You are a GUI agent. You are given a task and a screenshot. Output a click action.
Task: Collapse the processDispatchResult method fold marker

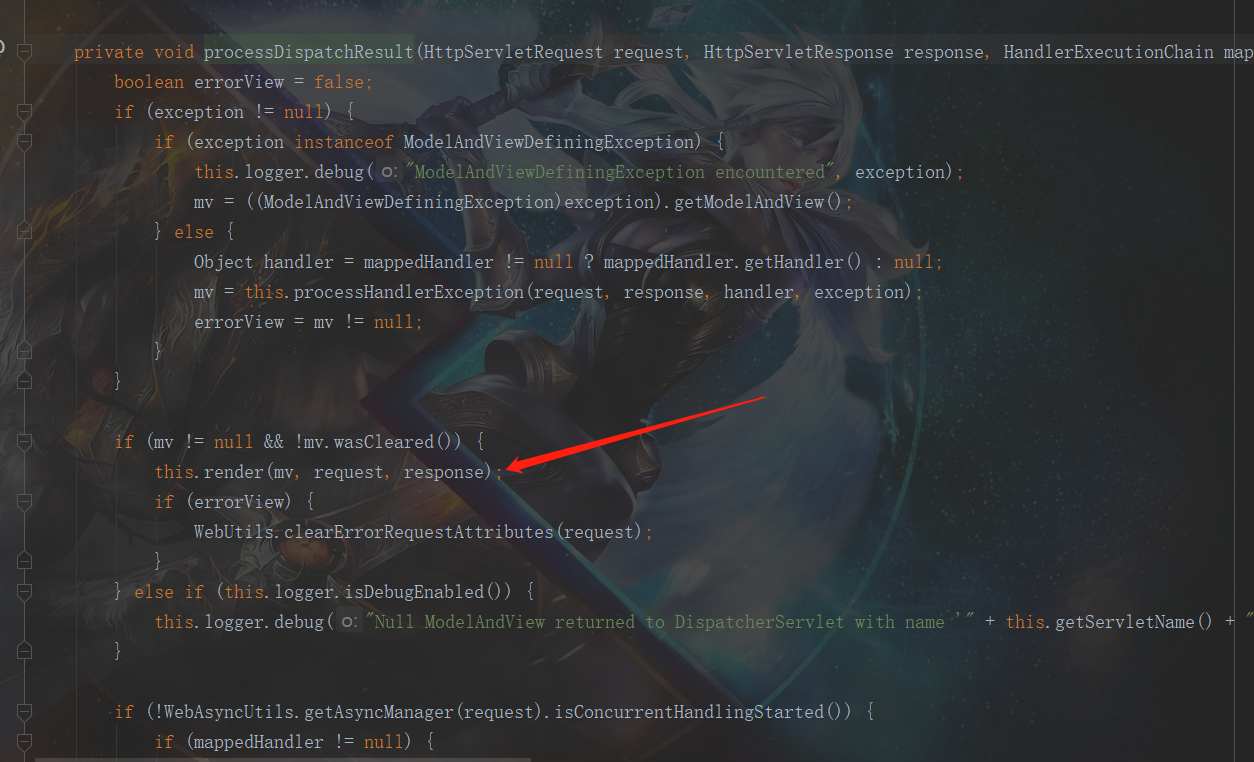click(25, 52)
